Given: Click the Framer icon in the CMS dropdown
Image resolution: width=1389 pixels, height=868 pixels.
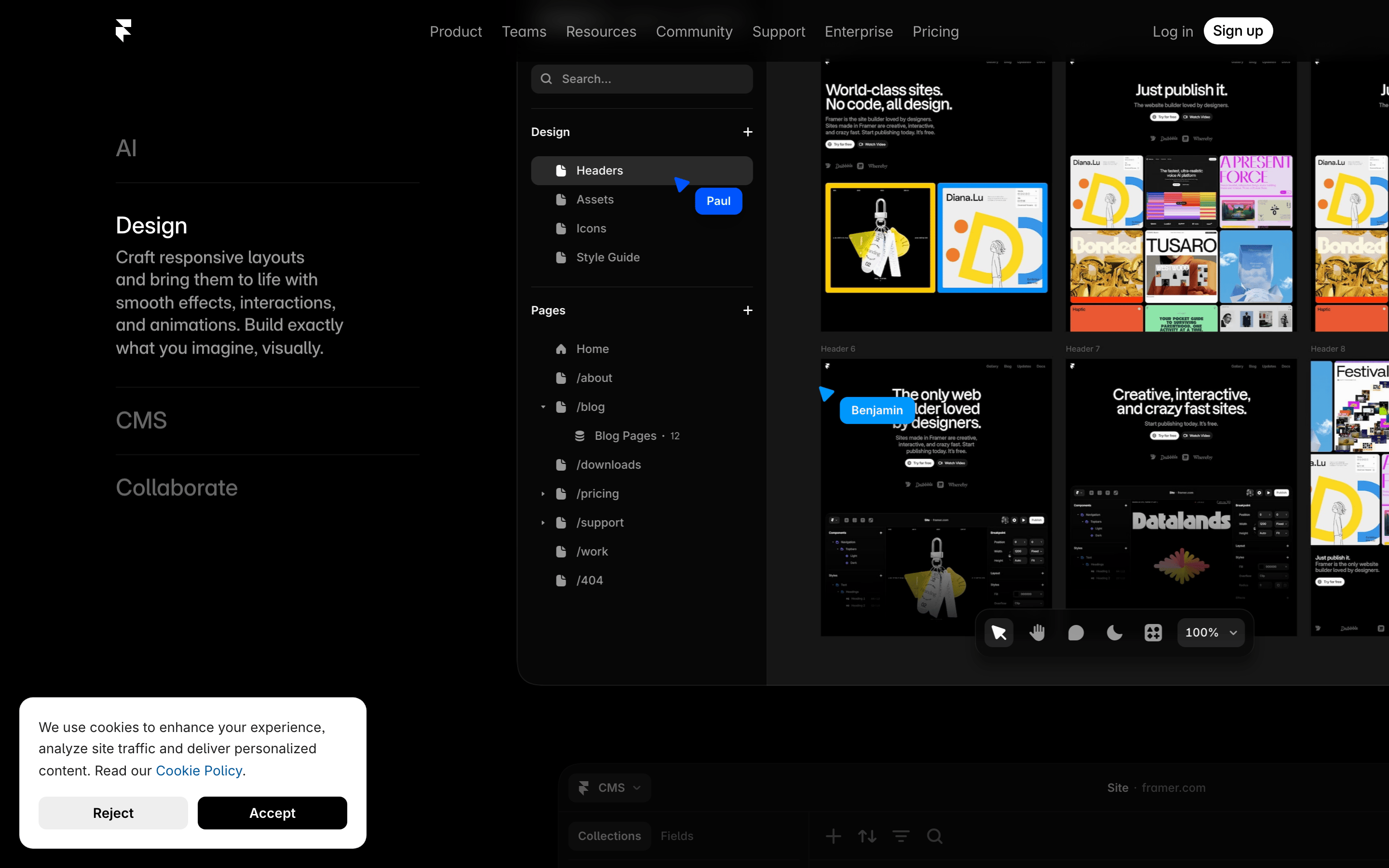Looking at the screenshot, I should click(x=584, y=787).
